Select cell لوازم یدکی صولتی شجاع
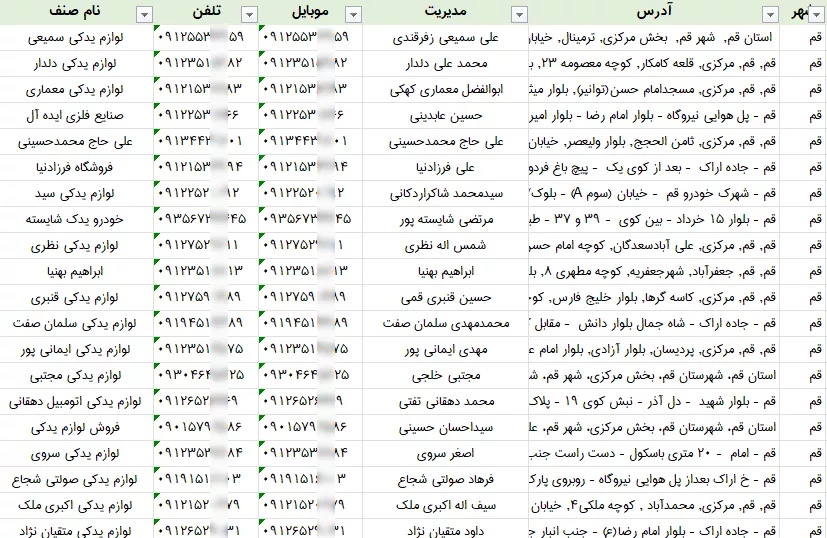The image size is (827, 538). point(76,479)
